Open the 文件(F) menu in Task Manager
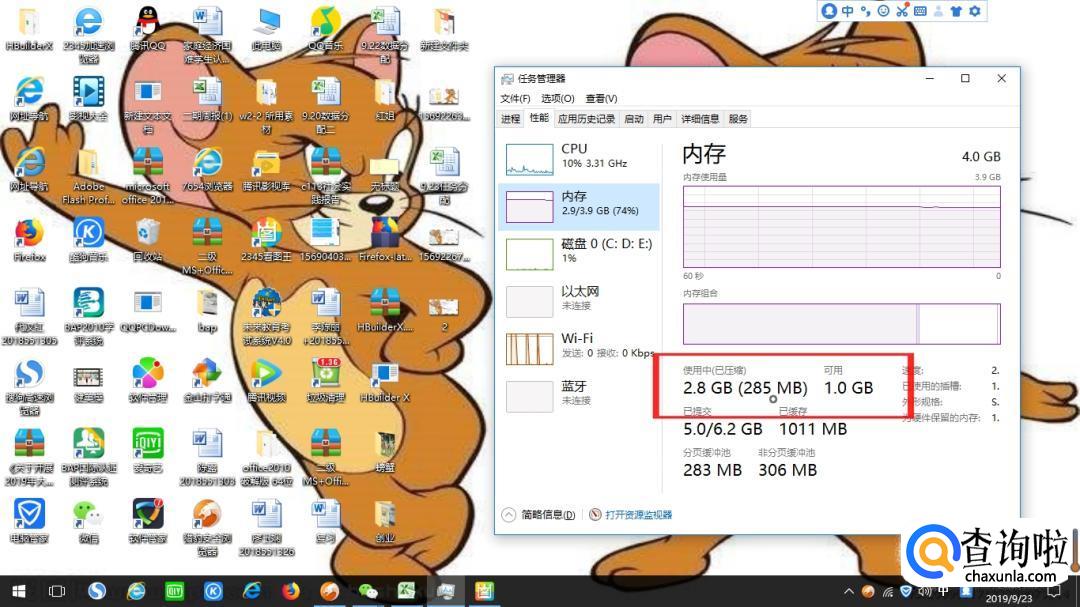1080x607 pixels. pyautogui.click(x=515, y=99)
